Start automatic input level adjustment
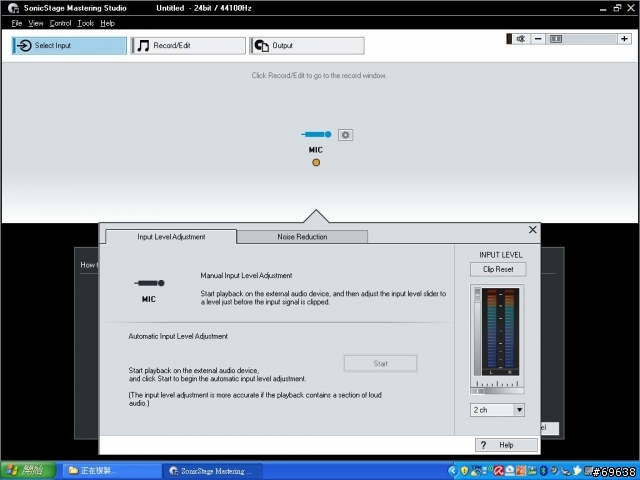 380,363
